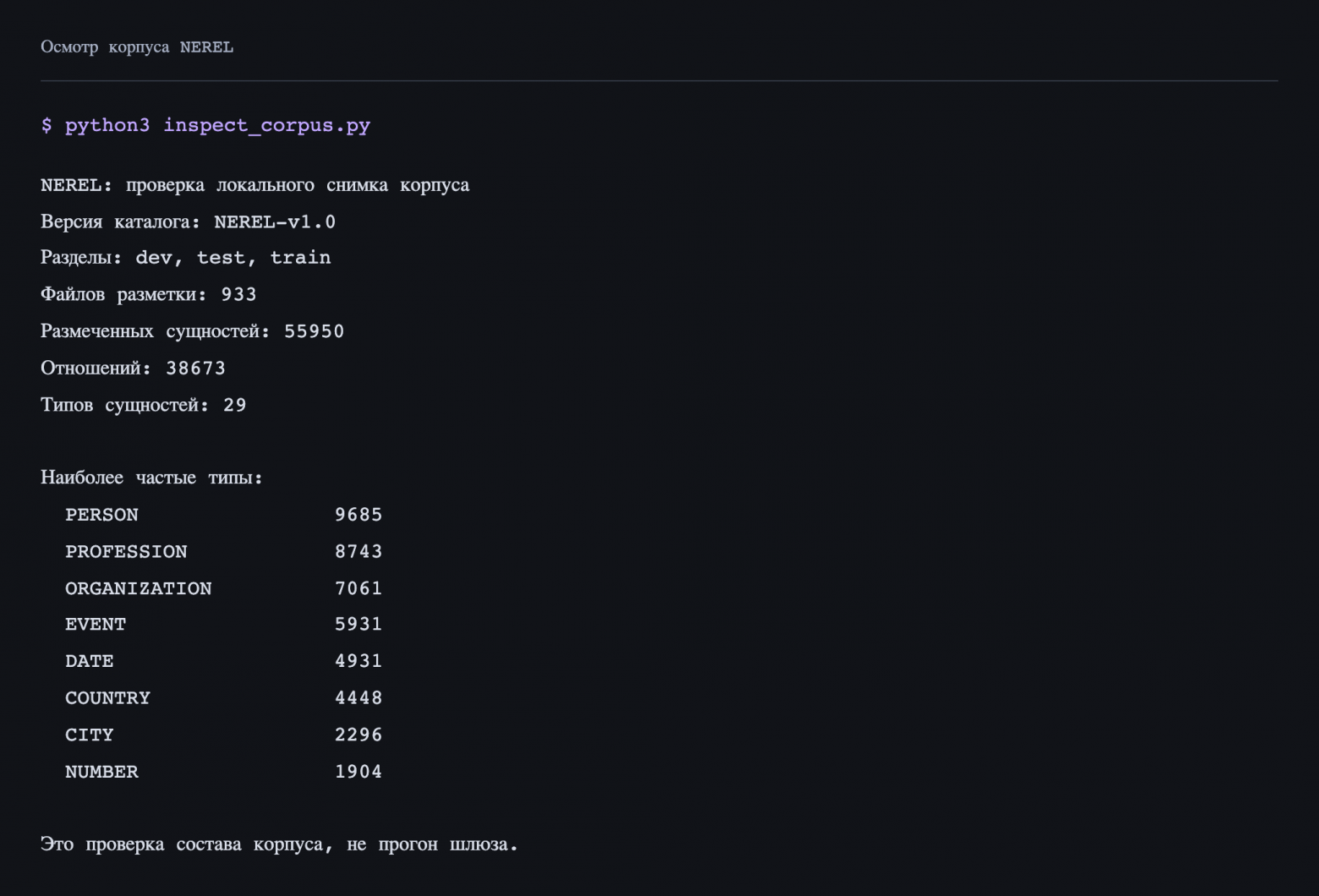The image size is (1319, 896).
Task: Click the final note about проверка состава корпуса
Action: [x=279, y=844]
